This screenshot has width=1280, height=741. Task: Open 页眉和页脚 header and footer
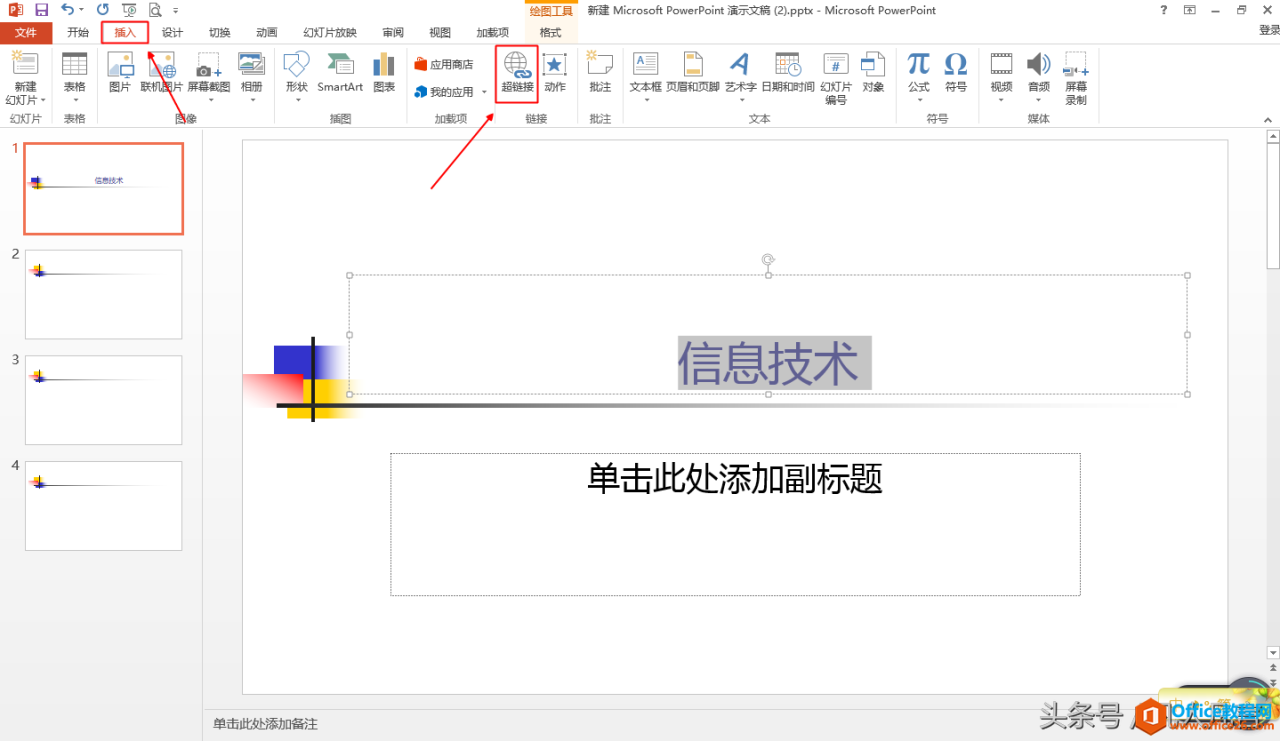pos(693,72)
